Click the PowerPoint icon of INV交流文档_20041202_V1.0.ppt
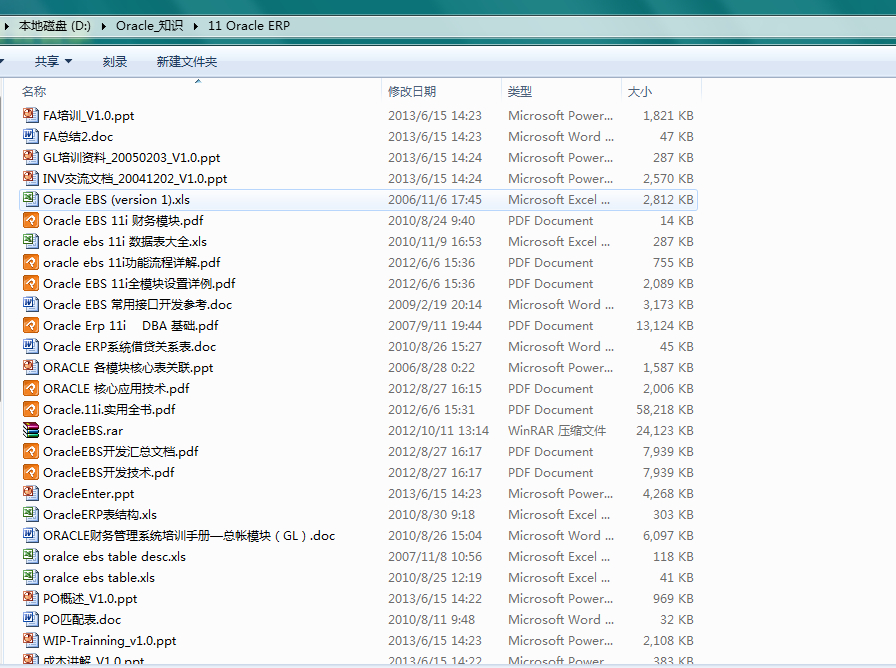This screenshot has height=668, width=896. [x=30, y=178]
